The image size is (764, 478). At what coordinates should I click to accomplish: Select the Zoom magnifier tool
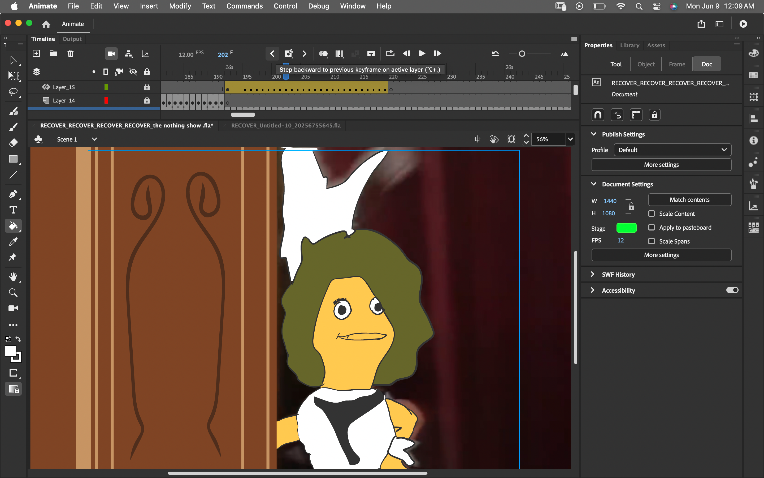click(x=13, y=292)
